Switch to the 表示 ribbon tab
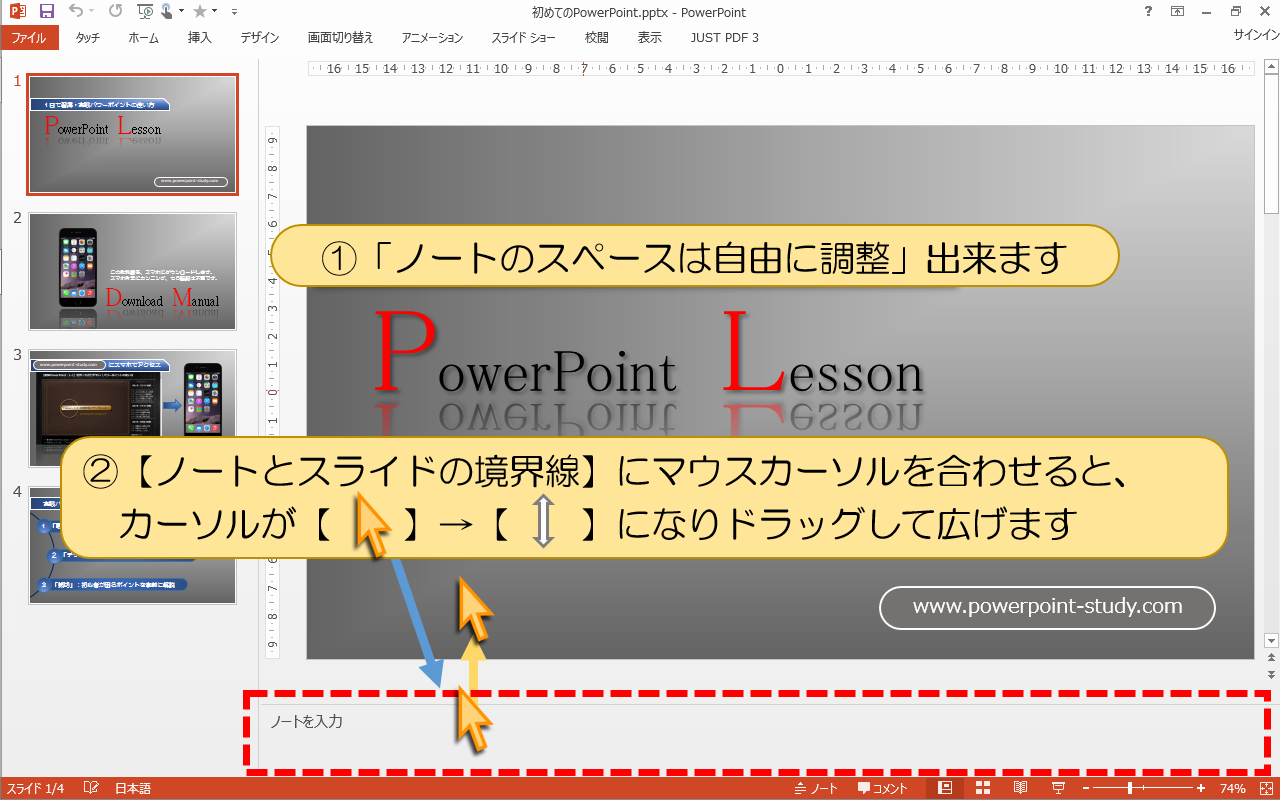The image size is (1280, 800). click(x=649, y=37)
